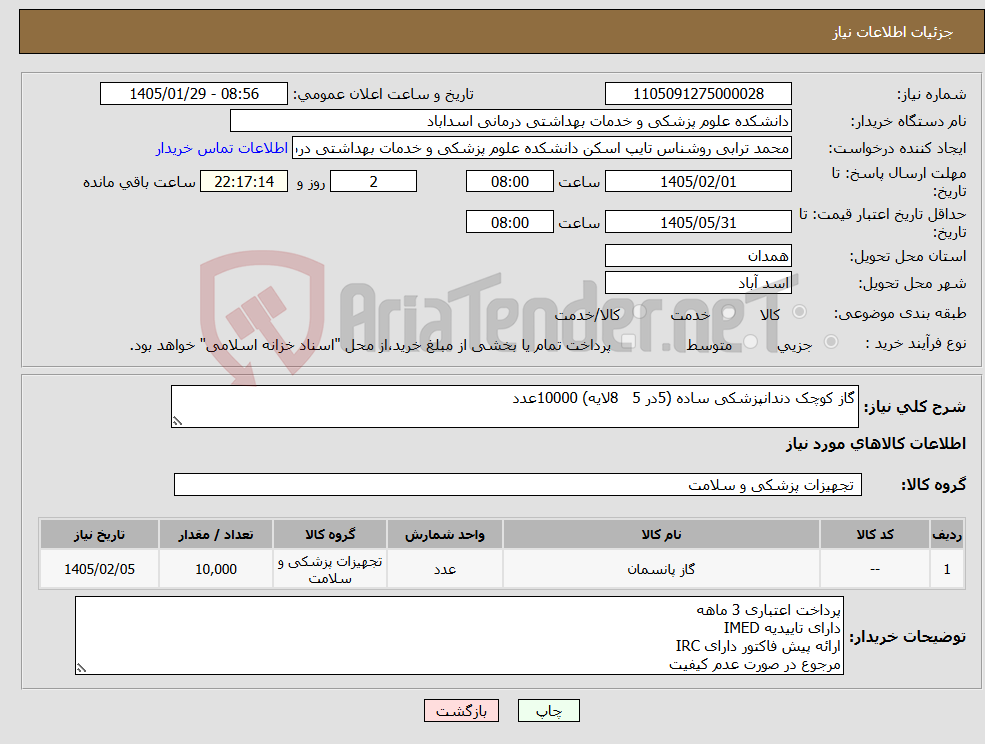Click the price validity date 1405/05/31 field

(698, 222)
